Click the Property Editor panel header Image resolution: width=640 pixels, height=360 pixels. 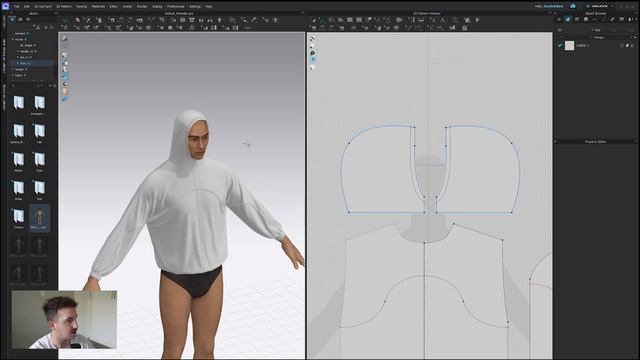click(x=596, y=142)
